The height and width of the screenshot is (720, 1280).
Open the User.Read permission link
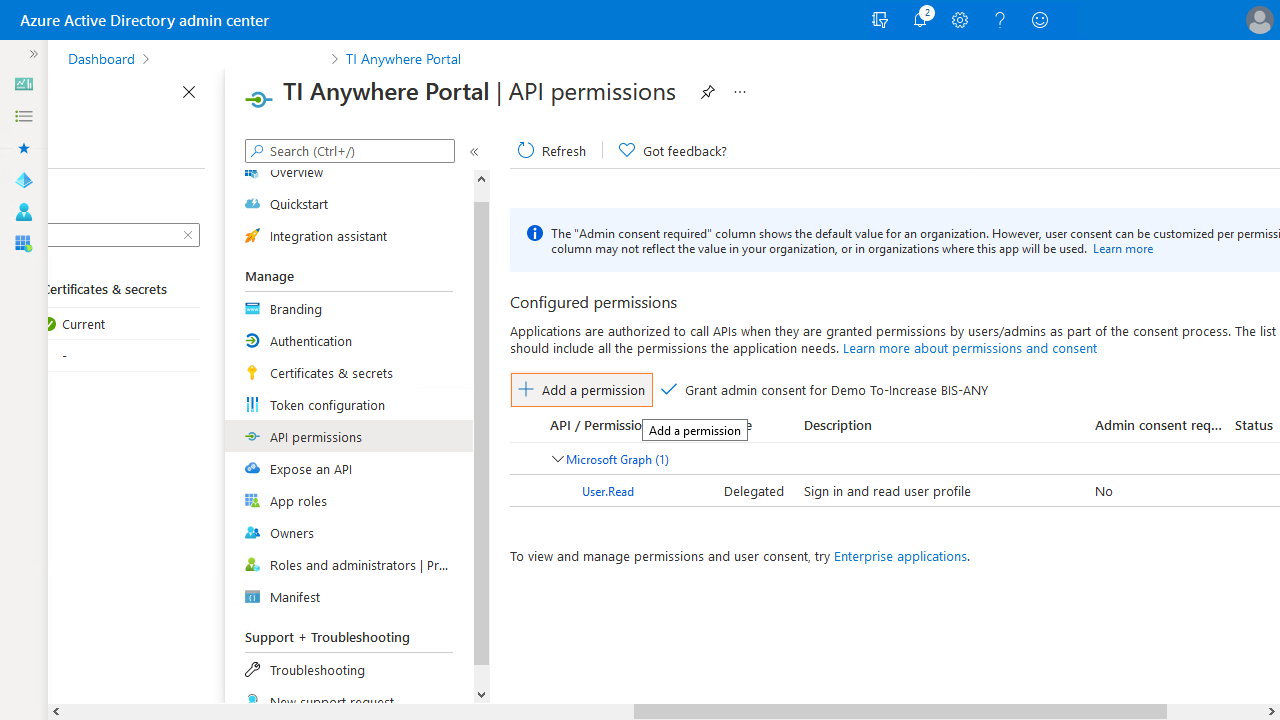tap(608, 491)
